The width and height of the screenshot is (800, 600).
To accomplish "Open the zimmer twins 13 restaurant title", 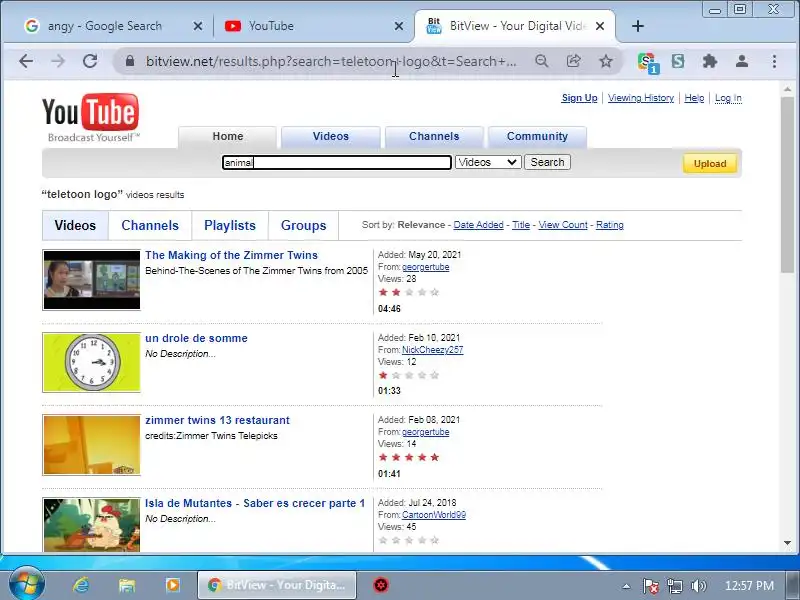I will coord(217,420).
